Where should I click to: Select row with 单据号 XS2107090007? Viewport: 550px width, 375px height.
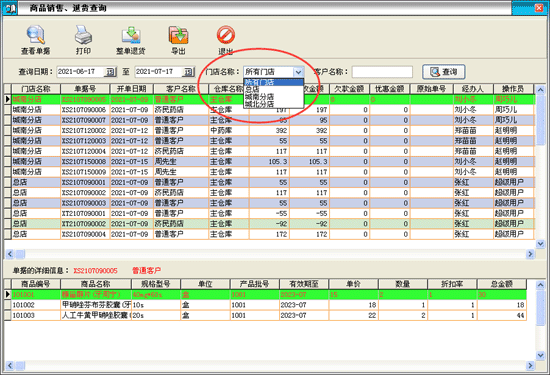pyautogui.click(x=270, y=120)
